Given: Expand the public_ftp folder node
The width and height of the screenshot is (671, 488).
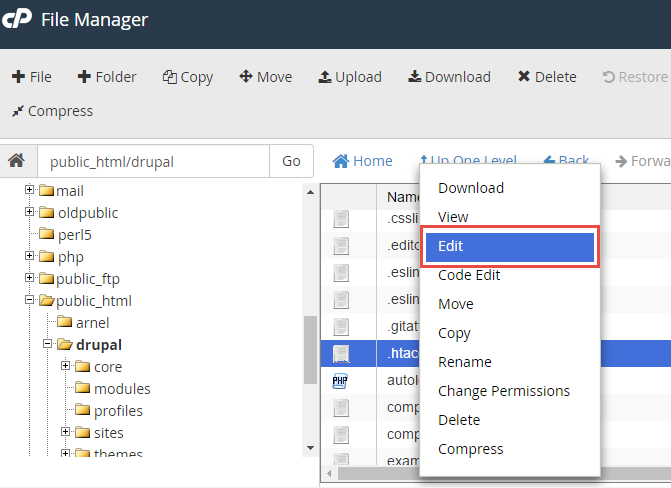Looking at the screenshot, I should [30, 278].
